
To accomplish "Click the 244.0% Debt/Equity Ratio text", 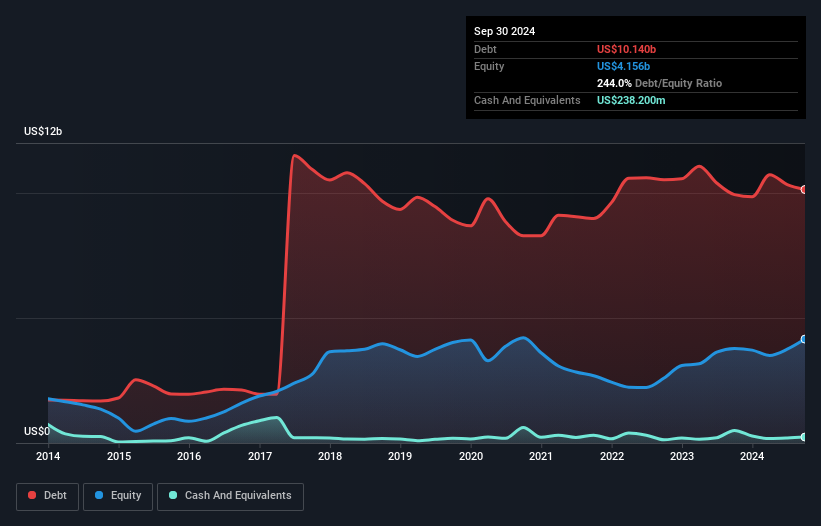I will pyautogui.click(x=659, y=83).
